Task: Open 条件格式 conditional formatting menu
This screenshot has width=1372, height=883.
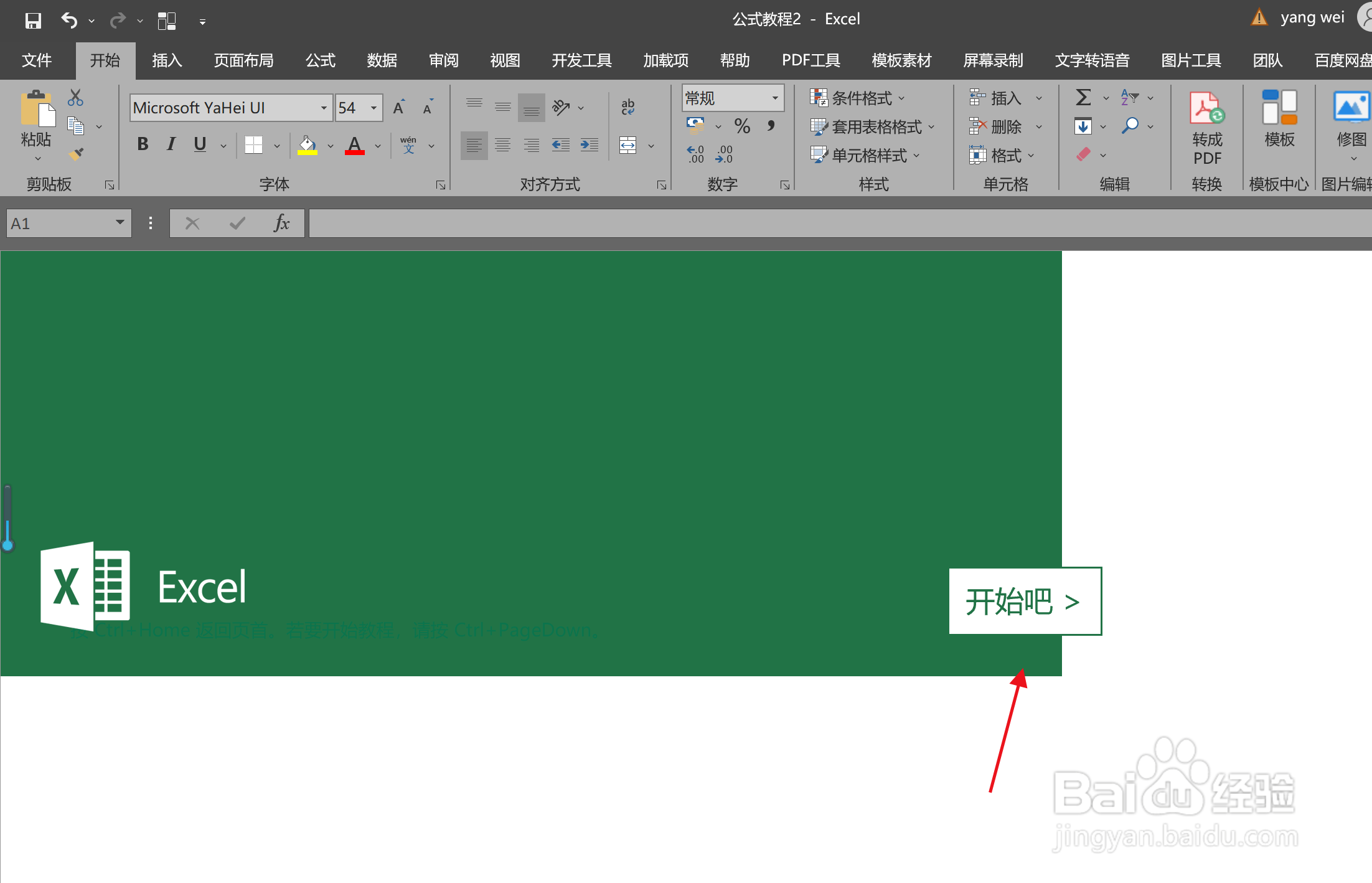Action: [x=857, y=98]
